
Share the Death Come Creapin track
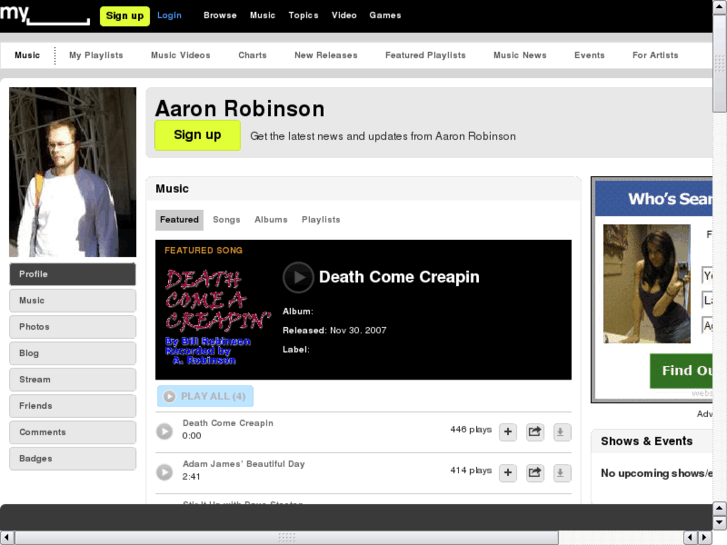click(535, 432)
